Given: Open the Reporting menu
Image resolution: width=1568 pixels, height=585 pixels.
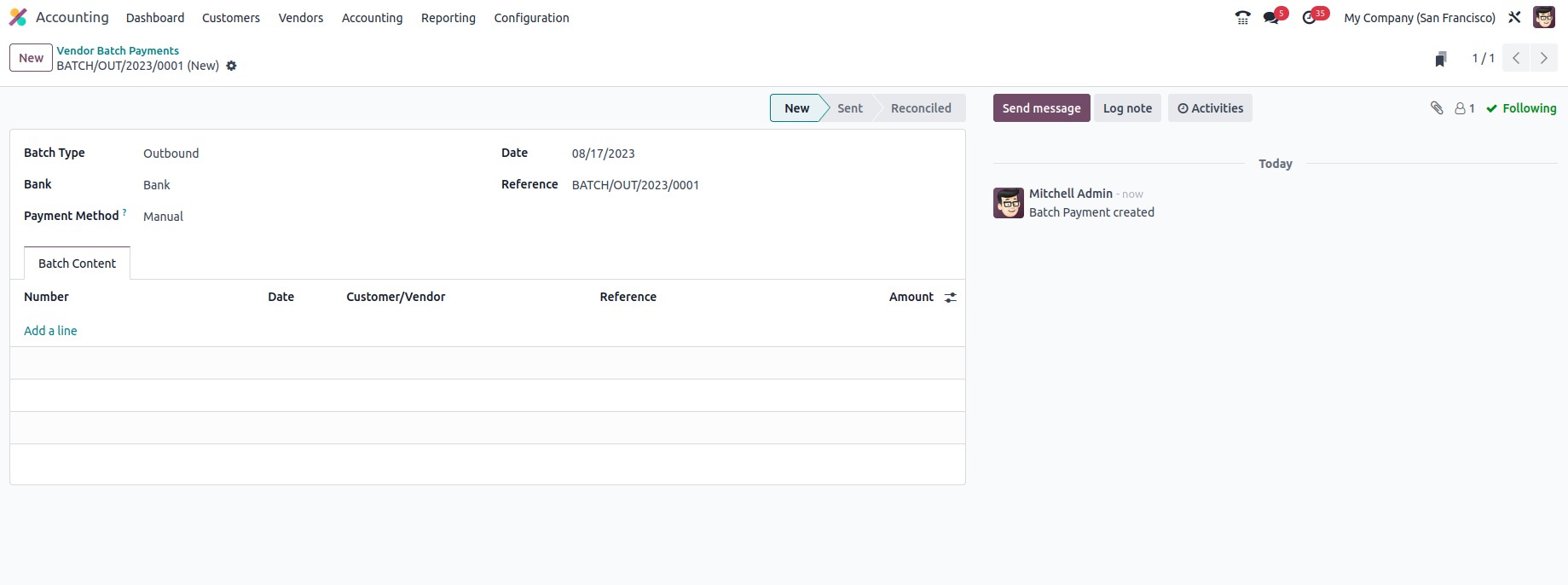Looking at the screenshot, I should point(448,18).
